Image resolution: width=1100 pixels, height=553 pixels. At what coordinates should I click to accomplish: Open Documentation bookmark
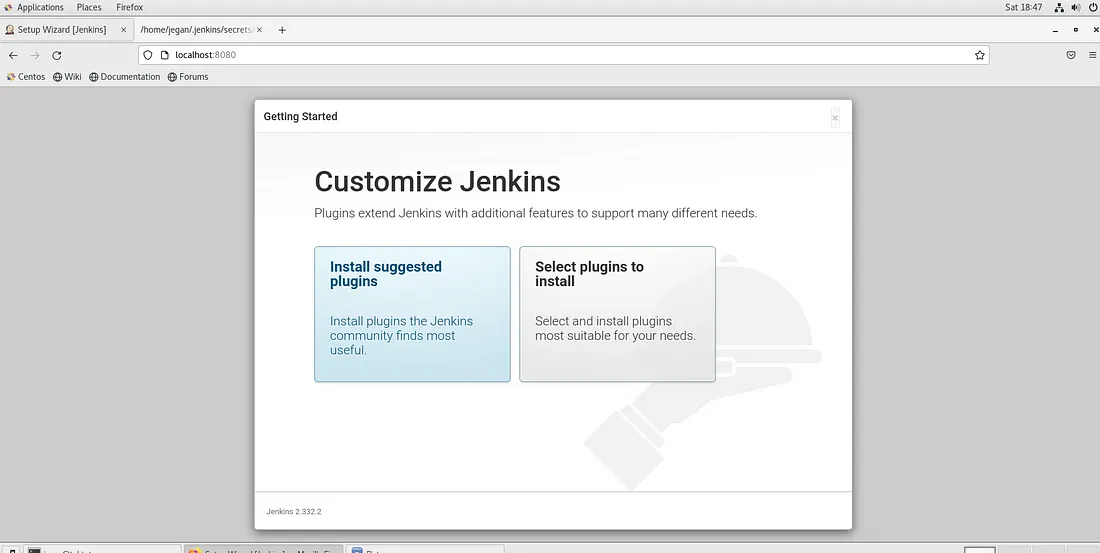(x=125, y=76)
